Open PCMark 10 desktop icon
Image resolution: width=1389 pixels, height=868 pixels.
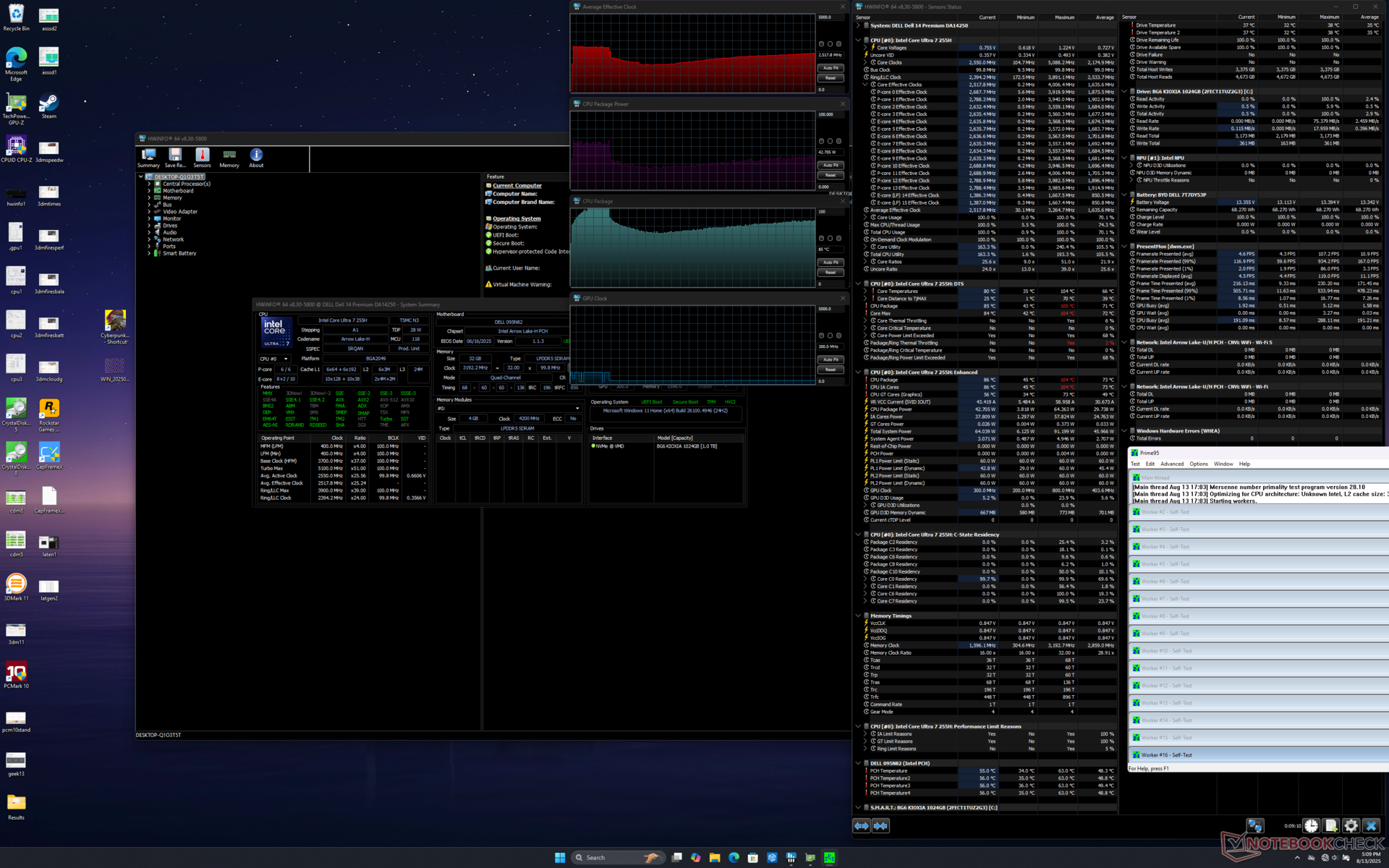[x=16, y=676]
